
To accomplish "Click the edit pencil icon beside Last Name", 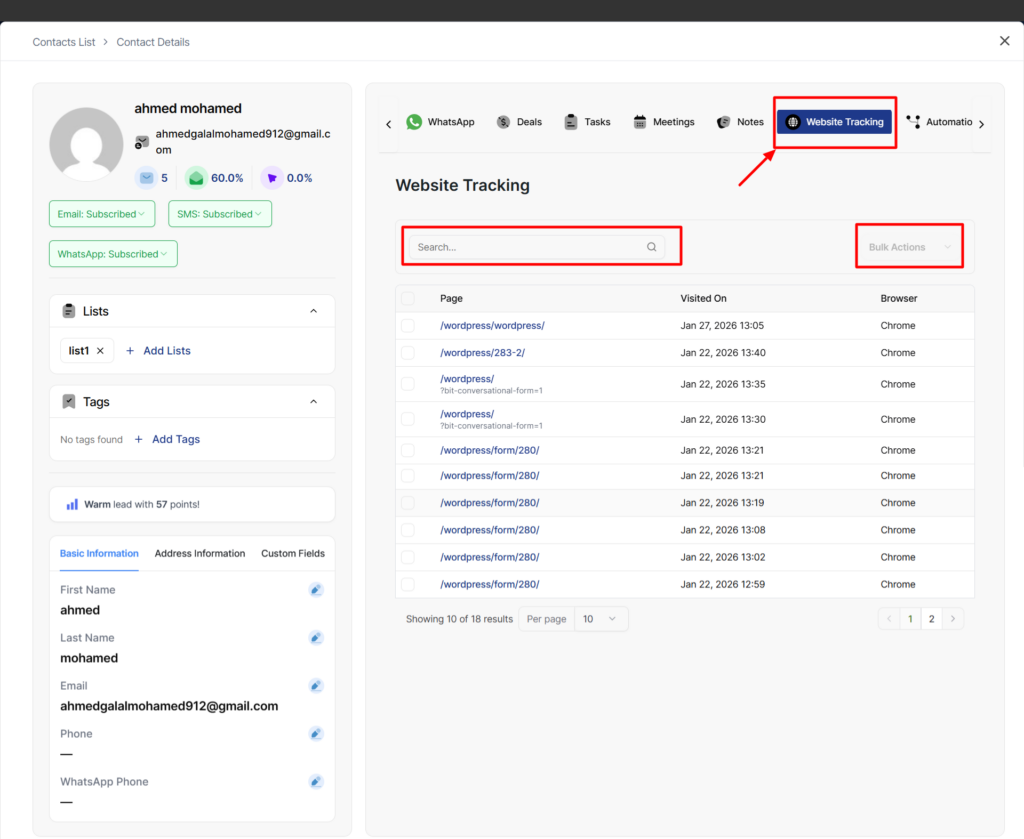I will 316,638.
